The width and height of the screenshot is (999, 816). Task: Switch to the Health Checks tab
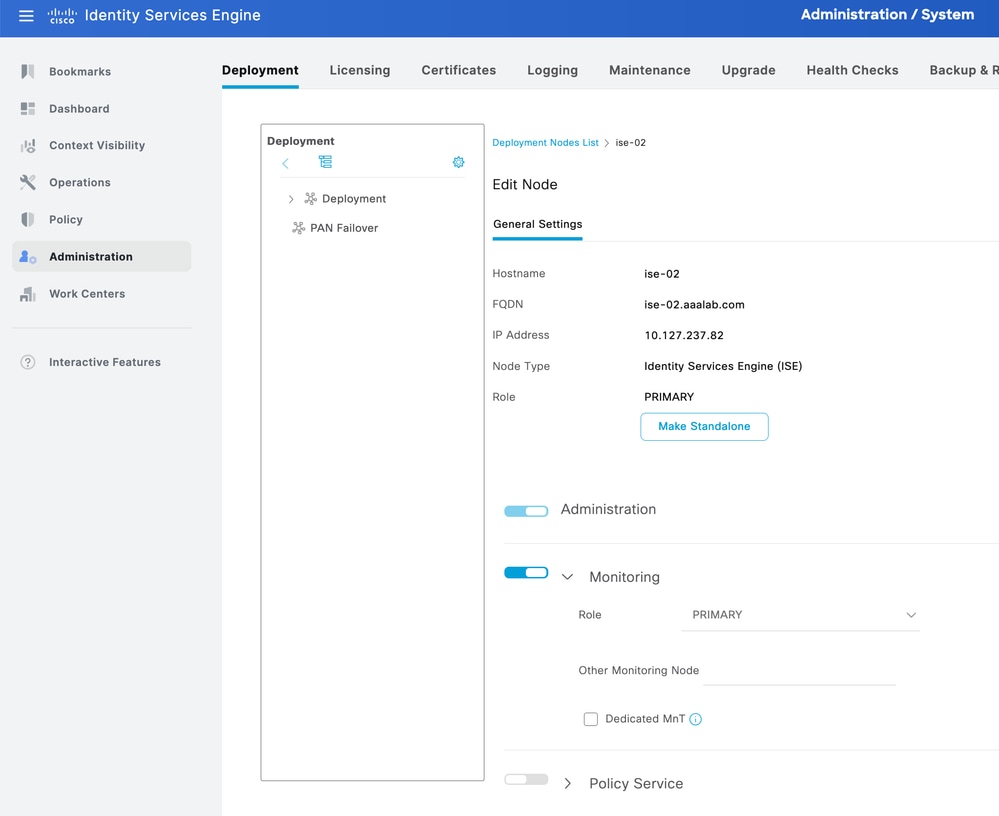[x=852, y=70]
